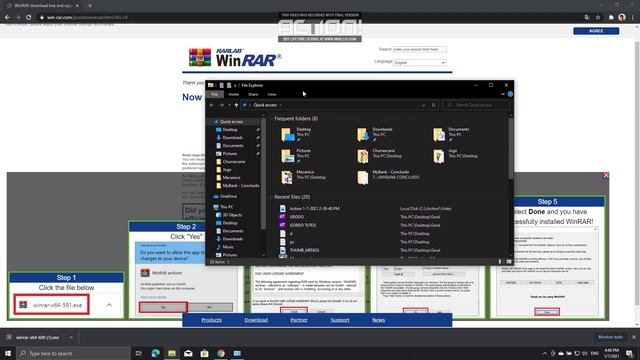The height and width of the screenshot is (360, 640).
Task: Open address bar history dropdown in File Explorer
Action: pyautogui.click(x=423, y=105)
